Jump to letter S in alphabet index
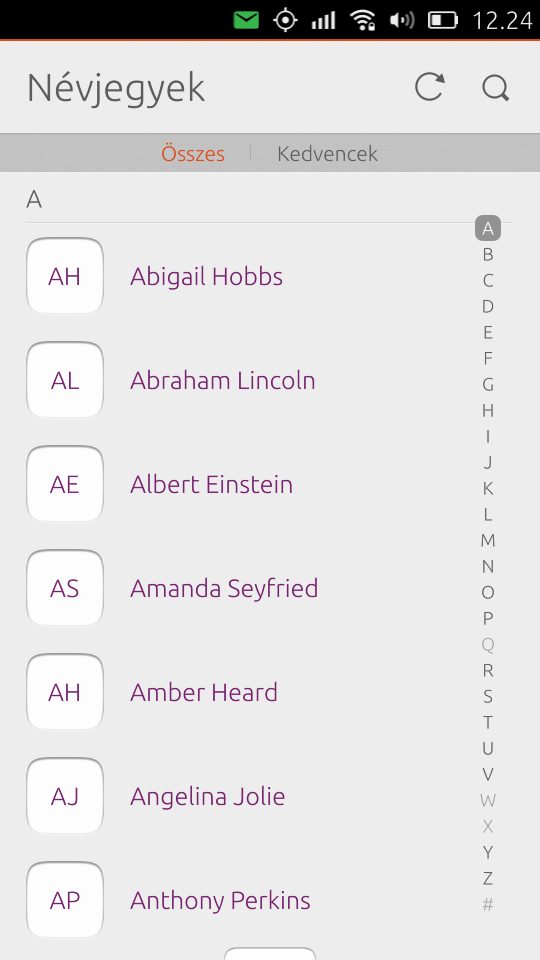 coord(487,696)
